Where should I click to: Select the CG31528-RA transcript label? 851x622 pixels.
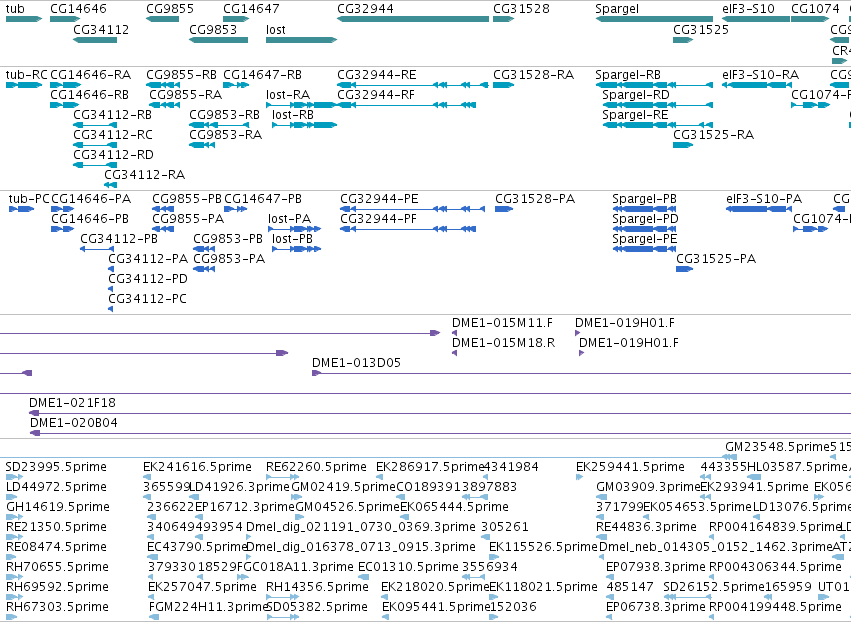(x=534, y=75)
